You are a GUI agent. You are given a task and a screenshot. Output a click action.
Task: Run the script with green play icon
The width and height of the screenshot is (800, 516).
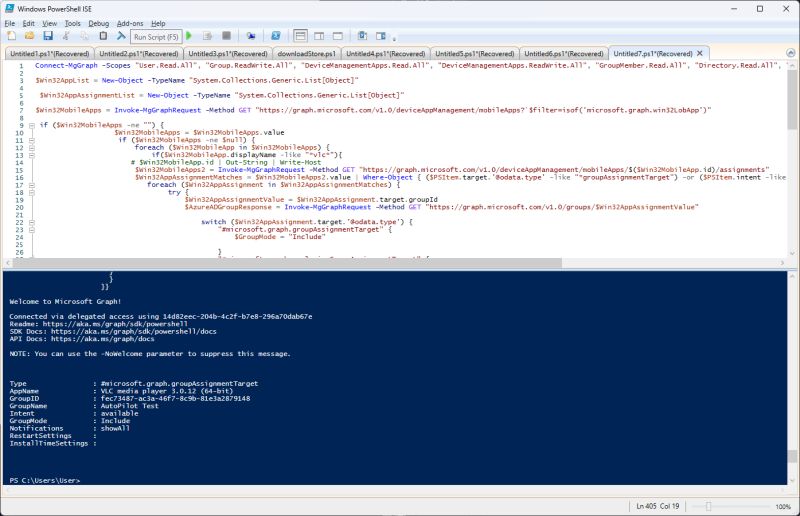pos(189,36)
